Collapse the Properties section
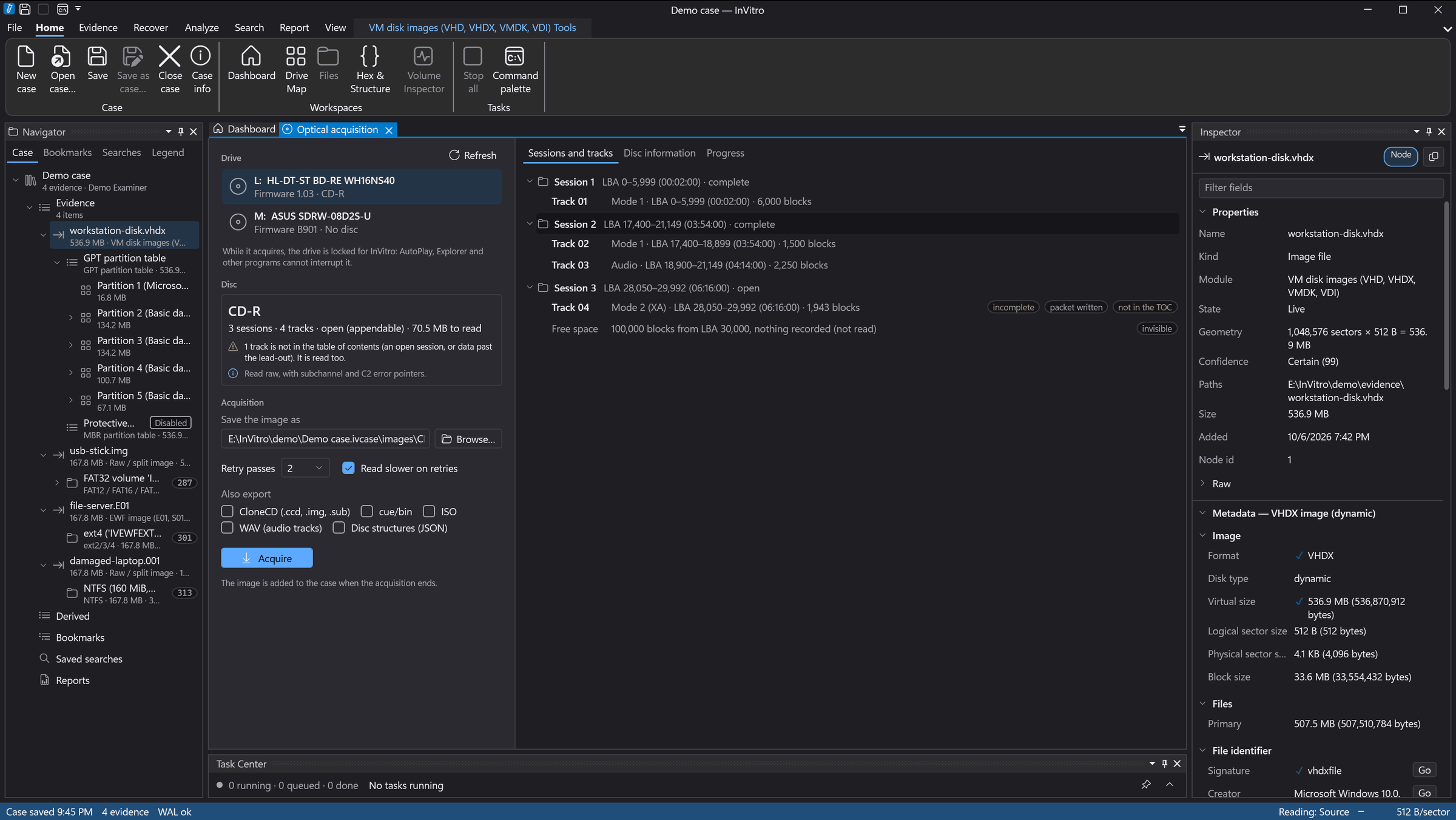 pyautogui.click(x=1203, y=212)
